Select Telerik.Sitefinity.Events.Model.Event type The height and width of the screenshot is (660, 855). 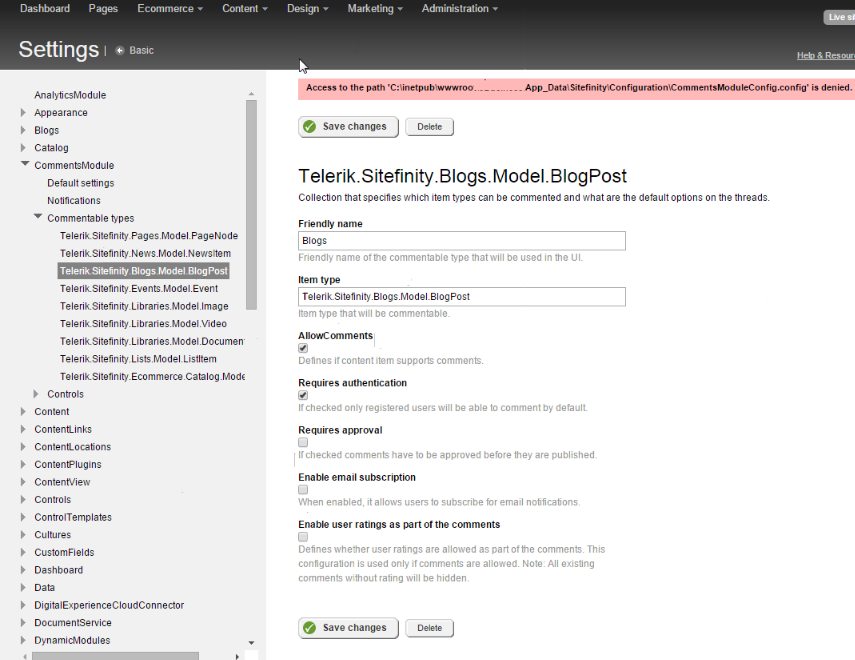coord(139,289)
